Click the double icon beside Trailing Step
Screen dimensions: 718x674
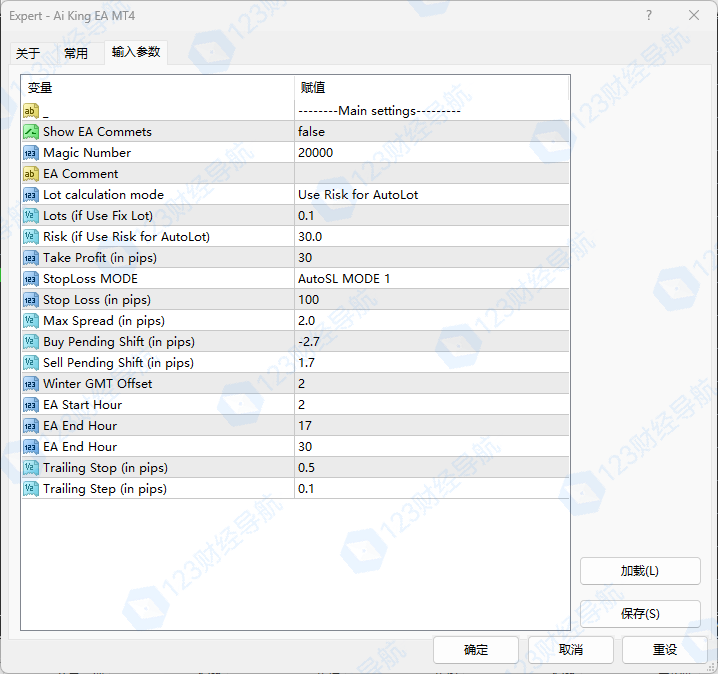(31, 489)
